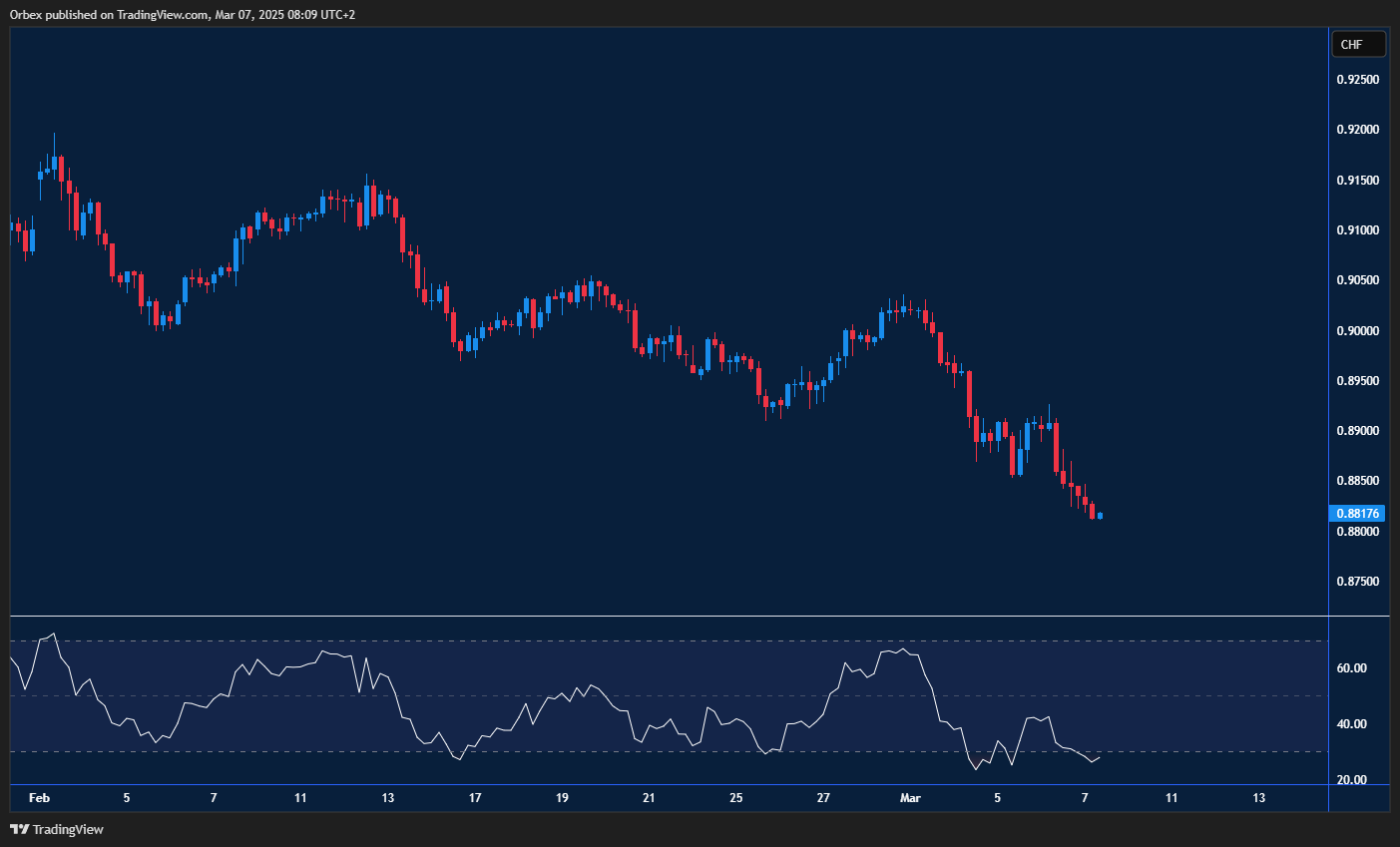Expand the time axis at the Mar label
This screenshot has width=1400, height=847.
(x=910, y=798)
